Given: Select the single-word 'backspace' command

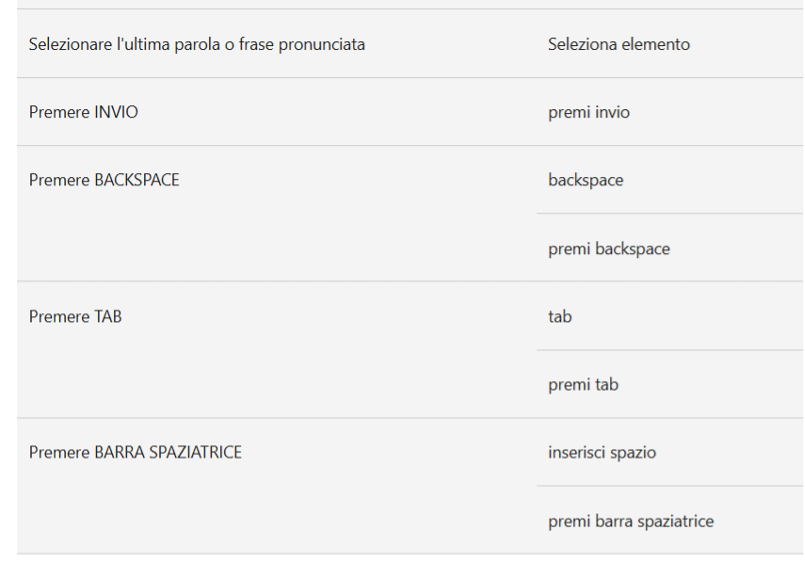Looking at the screenshot, I should [x=585, y=181].
